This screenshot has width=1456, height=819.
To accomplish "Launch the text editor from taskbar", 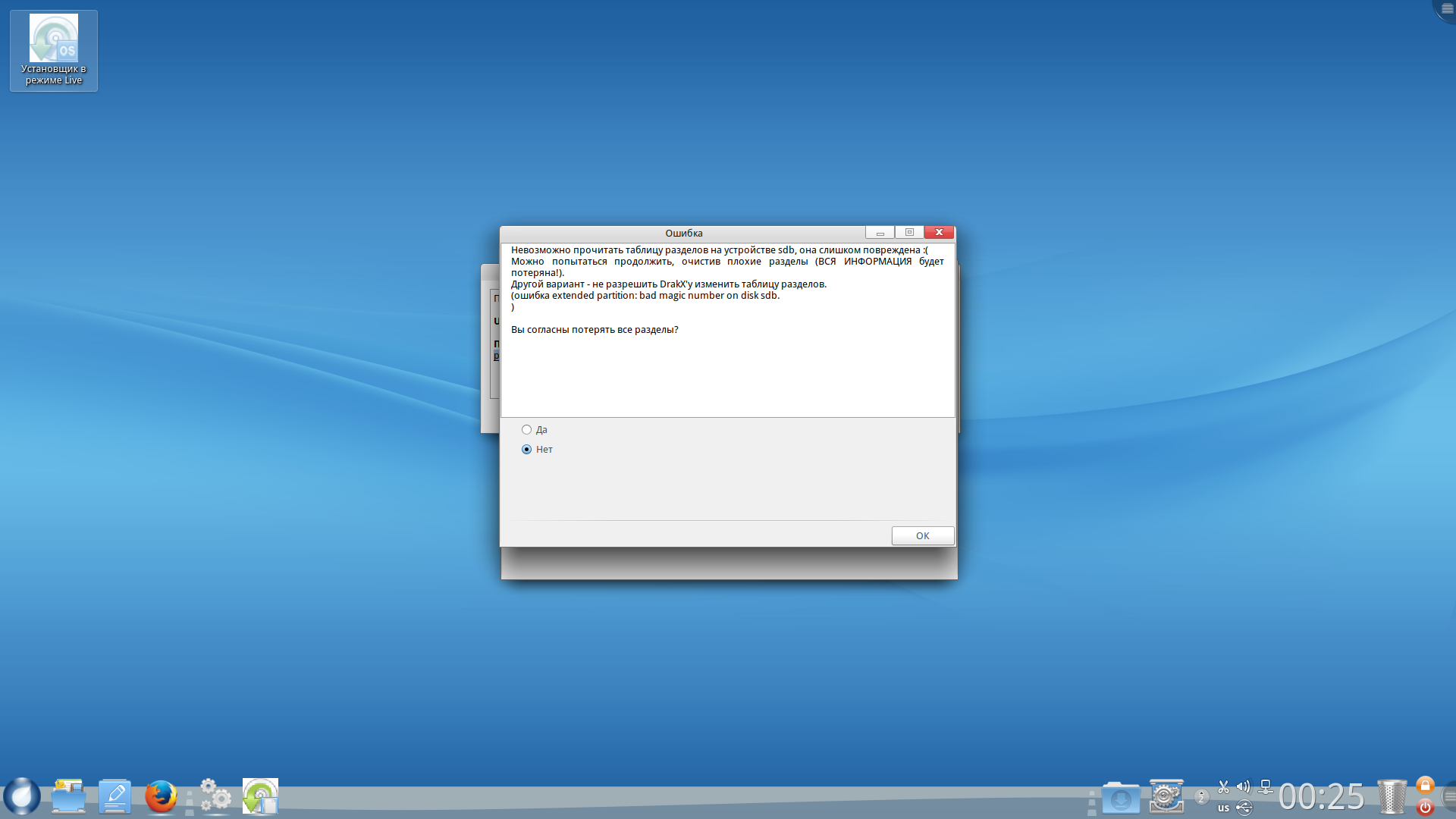I will (115, 796).
